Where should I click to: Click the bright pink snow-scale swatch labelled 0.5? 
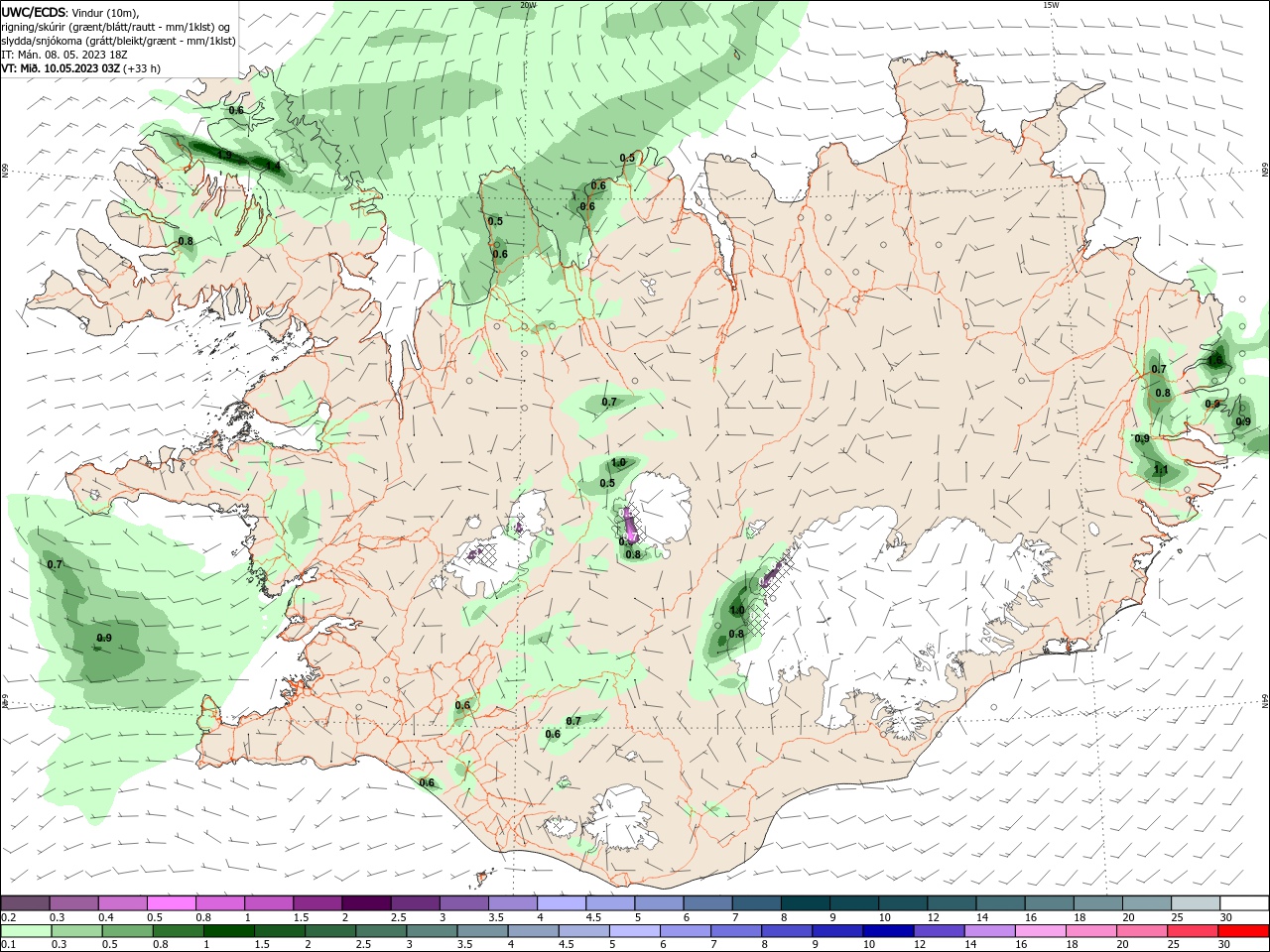pyautogui.click(x=172, y=903)
